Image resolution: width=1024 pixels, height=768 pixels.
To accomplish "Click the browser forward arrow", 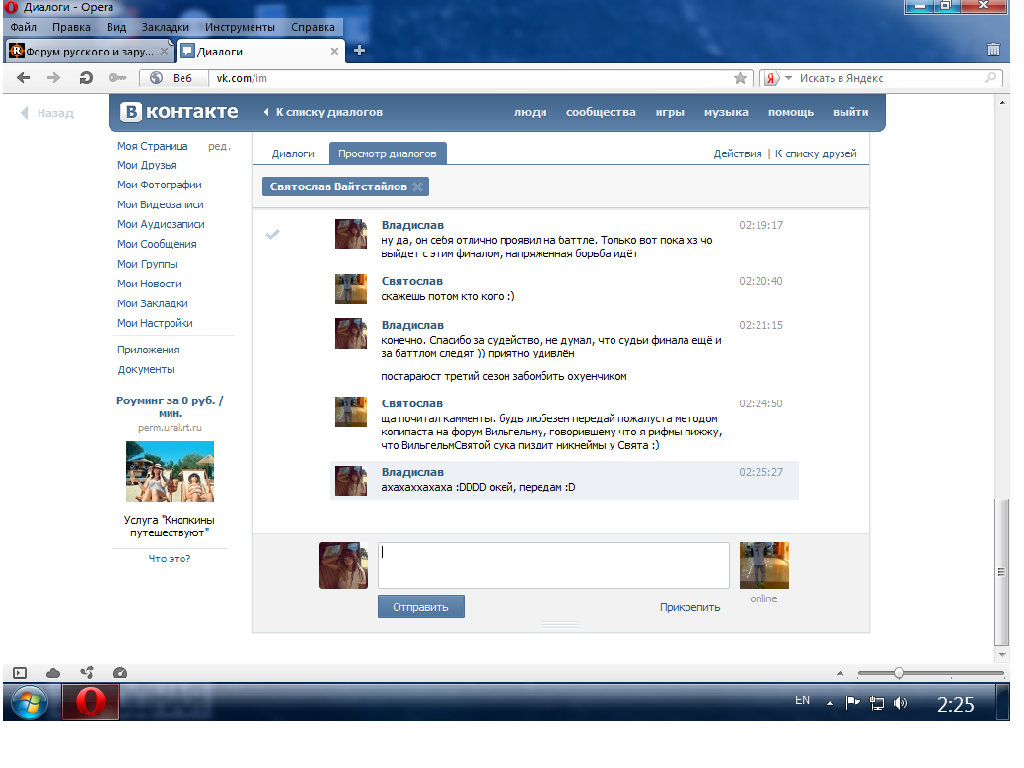I will click(54, 78).
